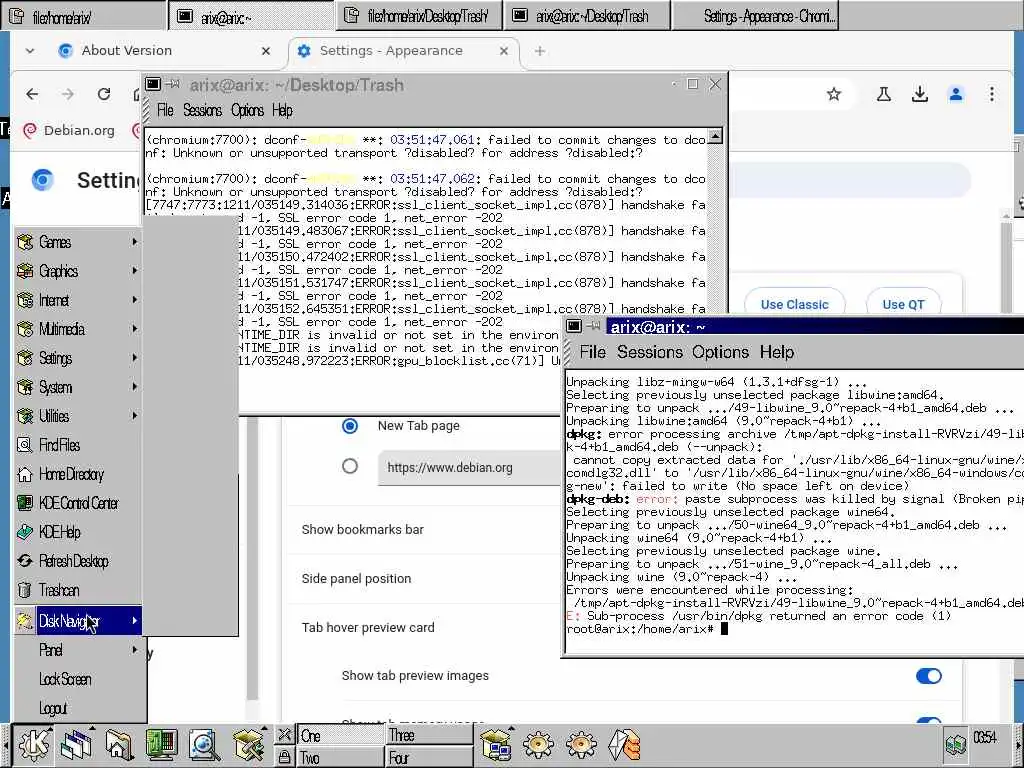The height and width of the screenshot is (768, 1024).
Task: Expand the Utilities submenu arrow
Action: click(135, 416)
